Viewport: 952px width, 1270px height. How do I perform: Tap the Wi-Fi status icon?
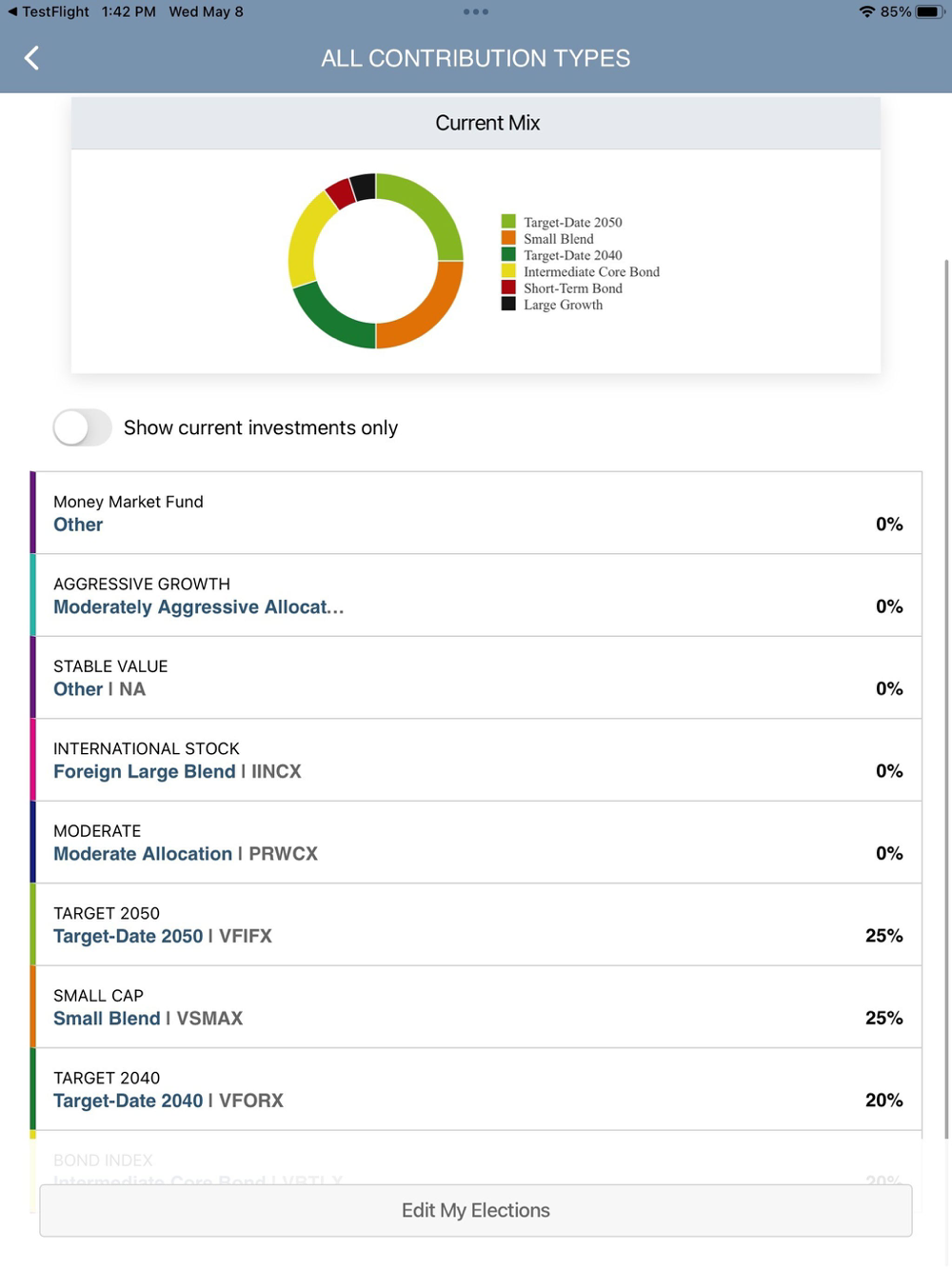(866, 12)
